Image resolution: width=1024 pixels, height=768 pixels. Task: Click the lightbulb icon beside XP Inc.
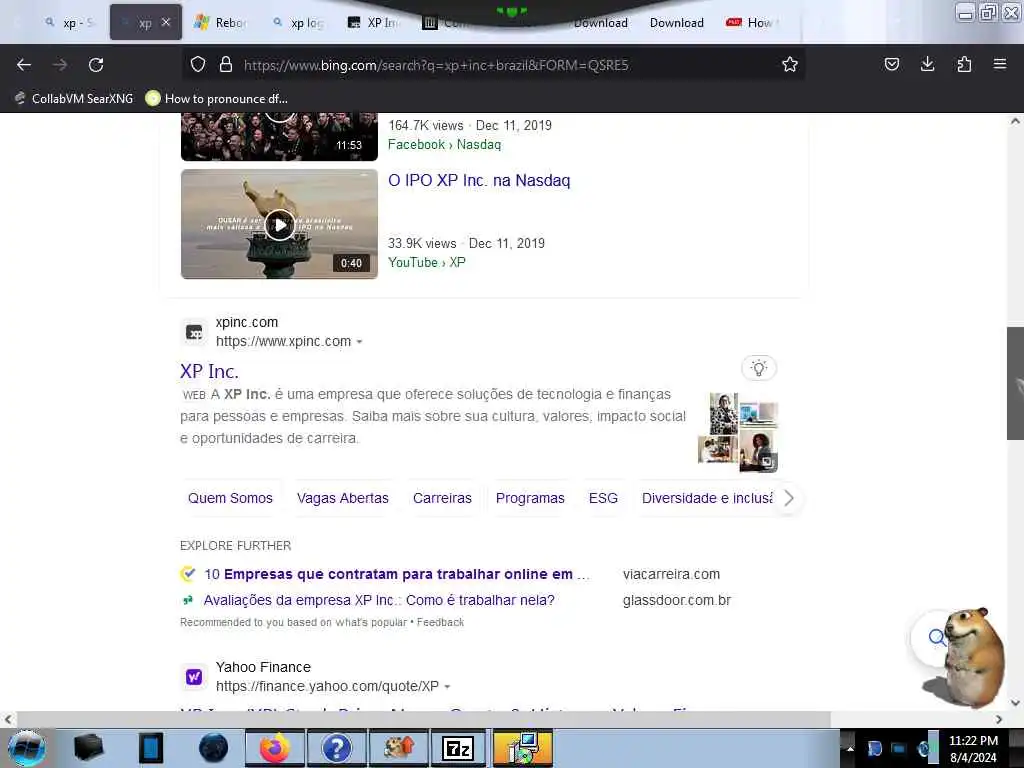tap(759, 368)
